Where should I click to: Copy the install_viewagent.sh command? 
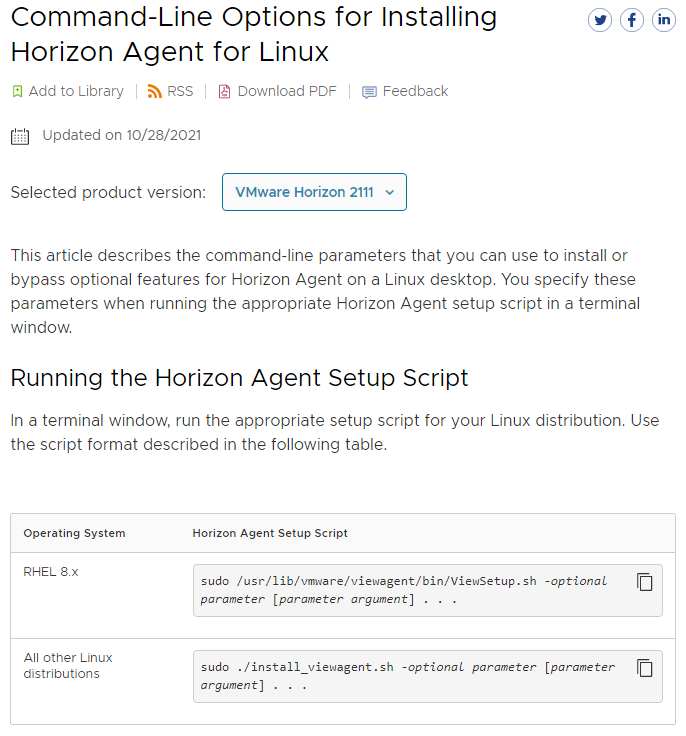pyautogui.click(x=645, y=668)
